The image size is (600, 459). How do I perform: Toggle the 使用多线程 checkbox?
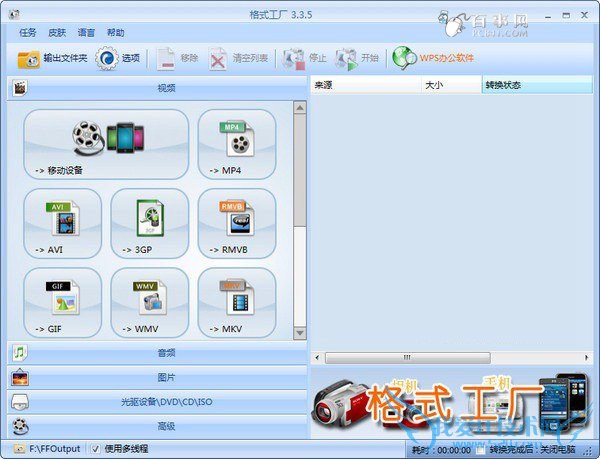point(95,449)
